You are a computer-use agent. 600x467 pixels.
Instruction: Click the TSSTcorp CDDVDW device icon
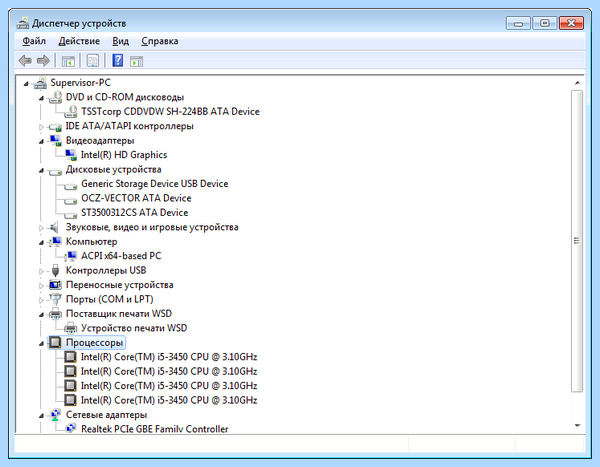[71, 111]
